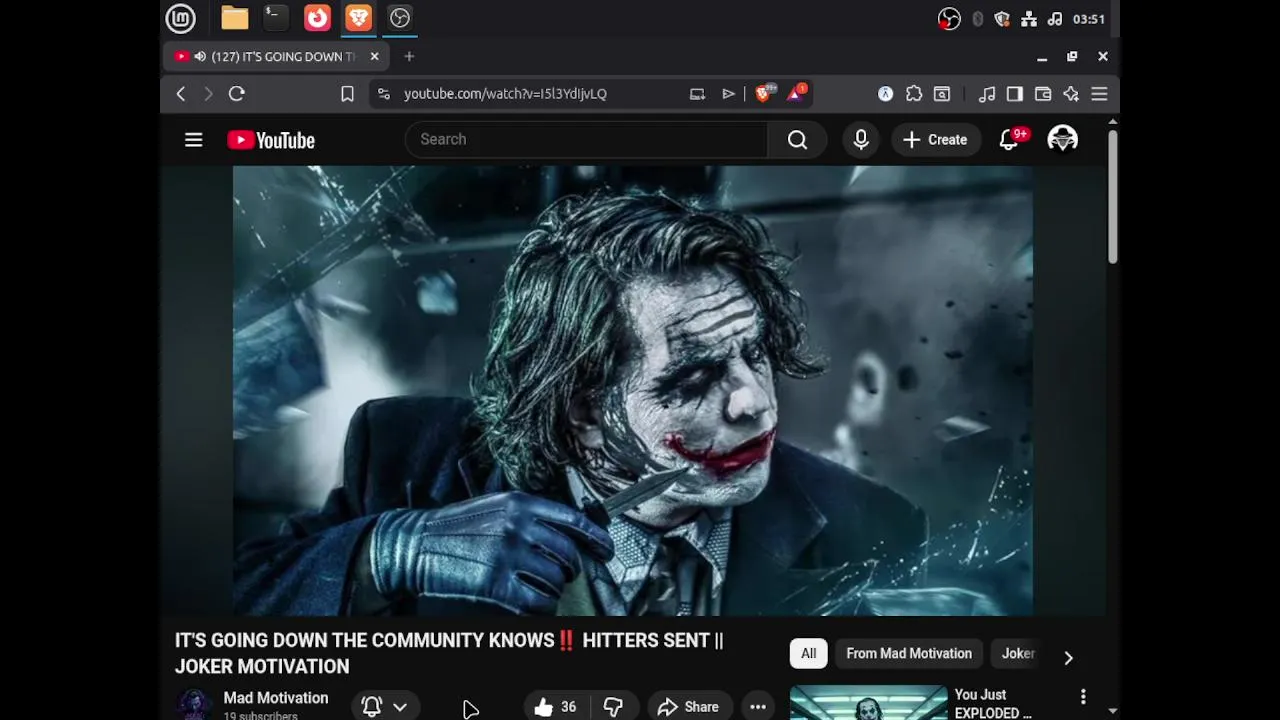Search with voice microphone button
Image resolution: width=1280 pixels, height=720 pixels.
pos(861,140)
